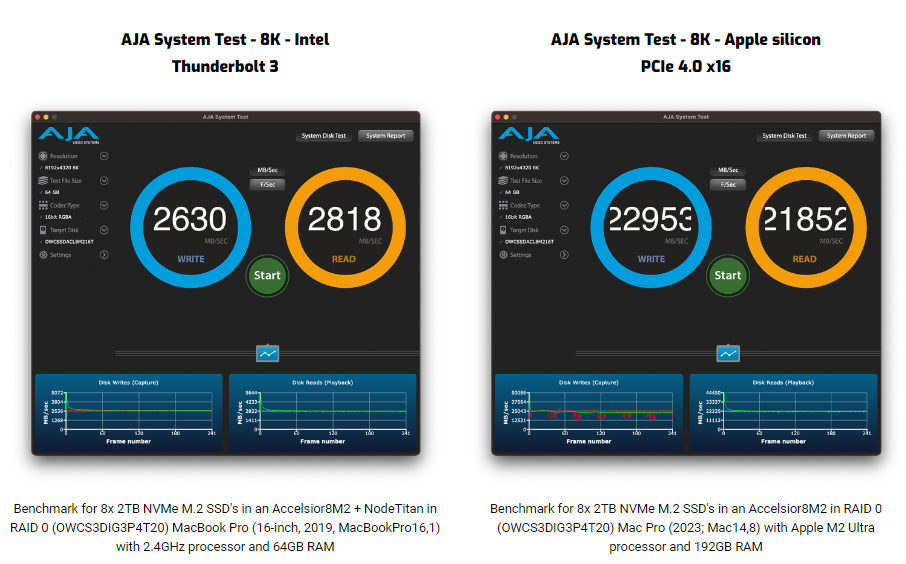Viewport: 906px width, 564px height.
Task: Click heading 'AJA System Test - 8K - Intel'
Action: [225, 39]
